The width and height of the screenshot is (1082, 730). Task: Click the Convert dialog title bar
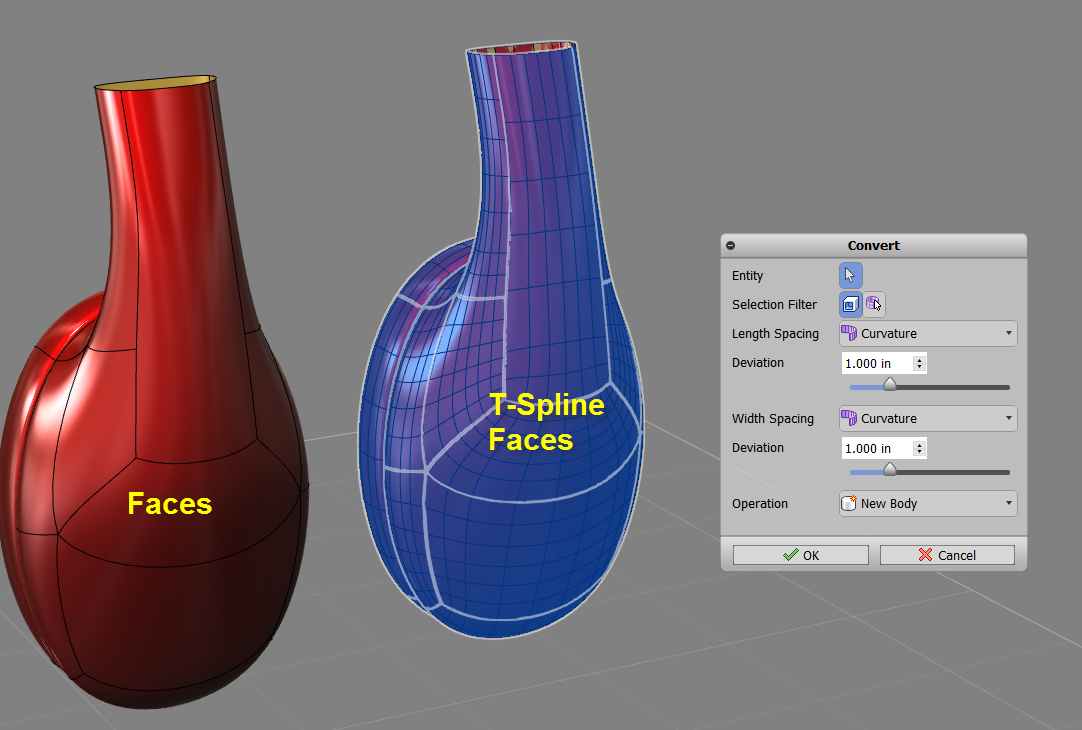874,246
